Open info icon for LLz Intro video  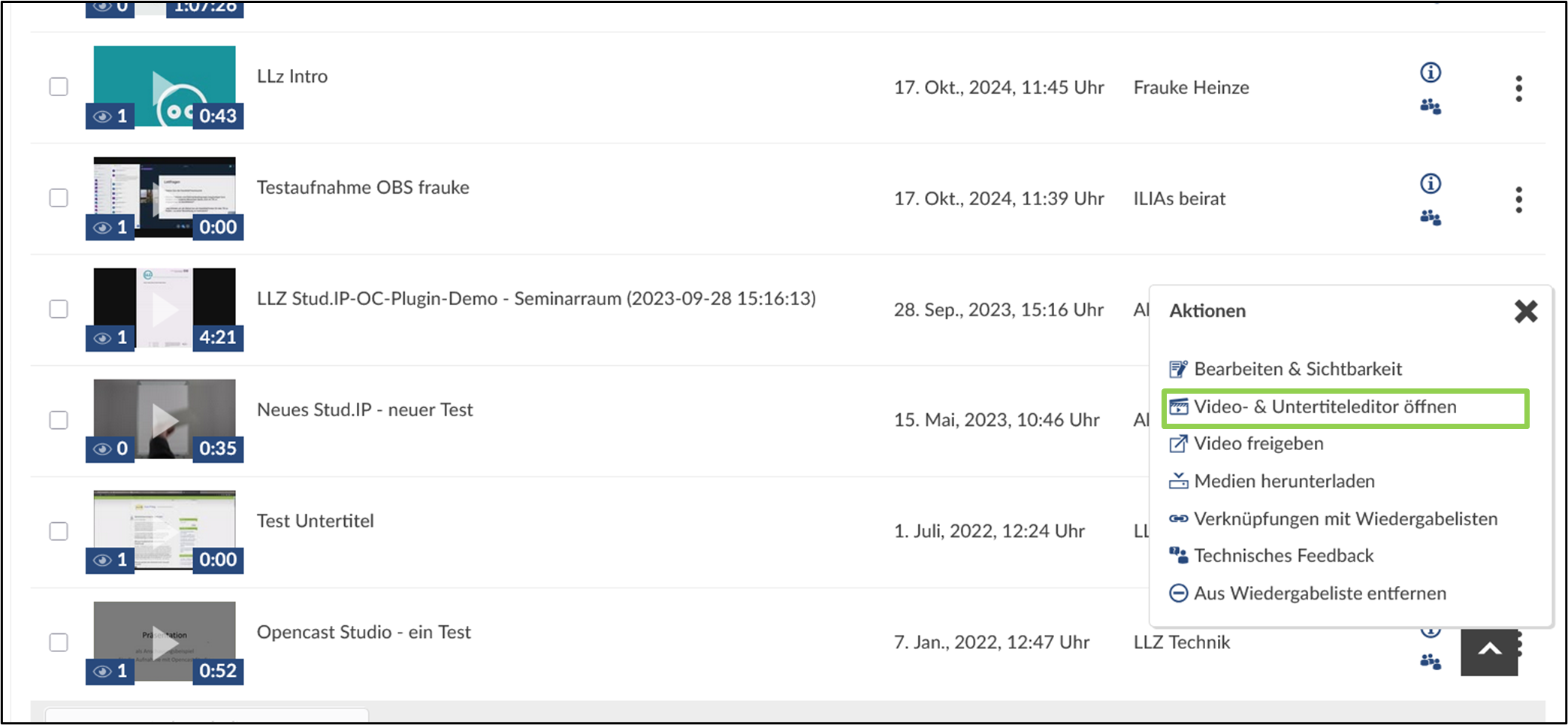(1431, 72)
